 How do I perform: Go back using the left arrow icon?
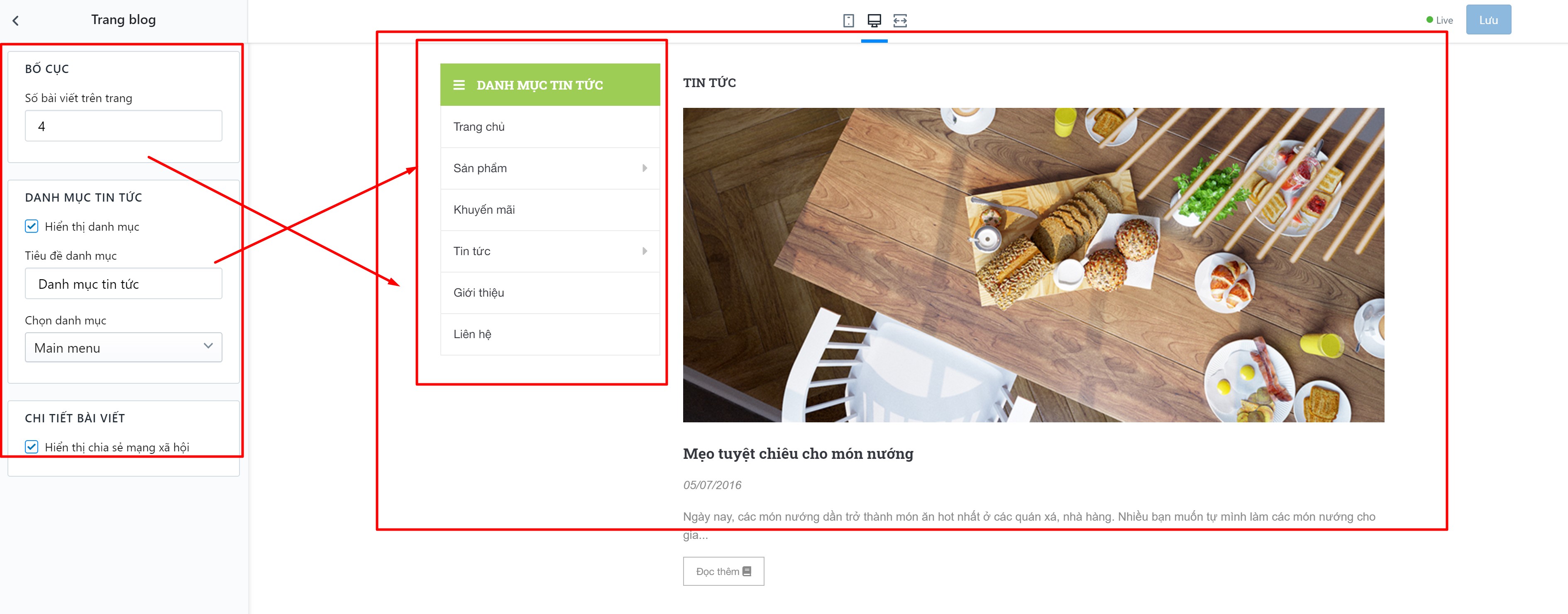pyautogui.click(x=16, y=21)
